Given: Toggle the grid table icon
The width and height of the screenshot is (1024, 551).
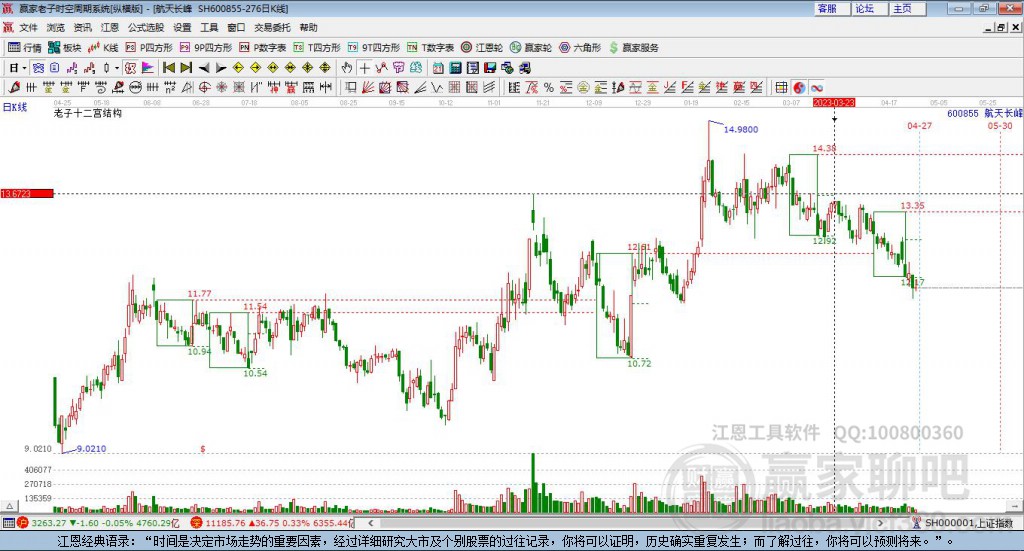Looking at the screenshot, I should [781, 87].
